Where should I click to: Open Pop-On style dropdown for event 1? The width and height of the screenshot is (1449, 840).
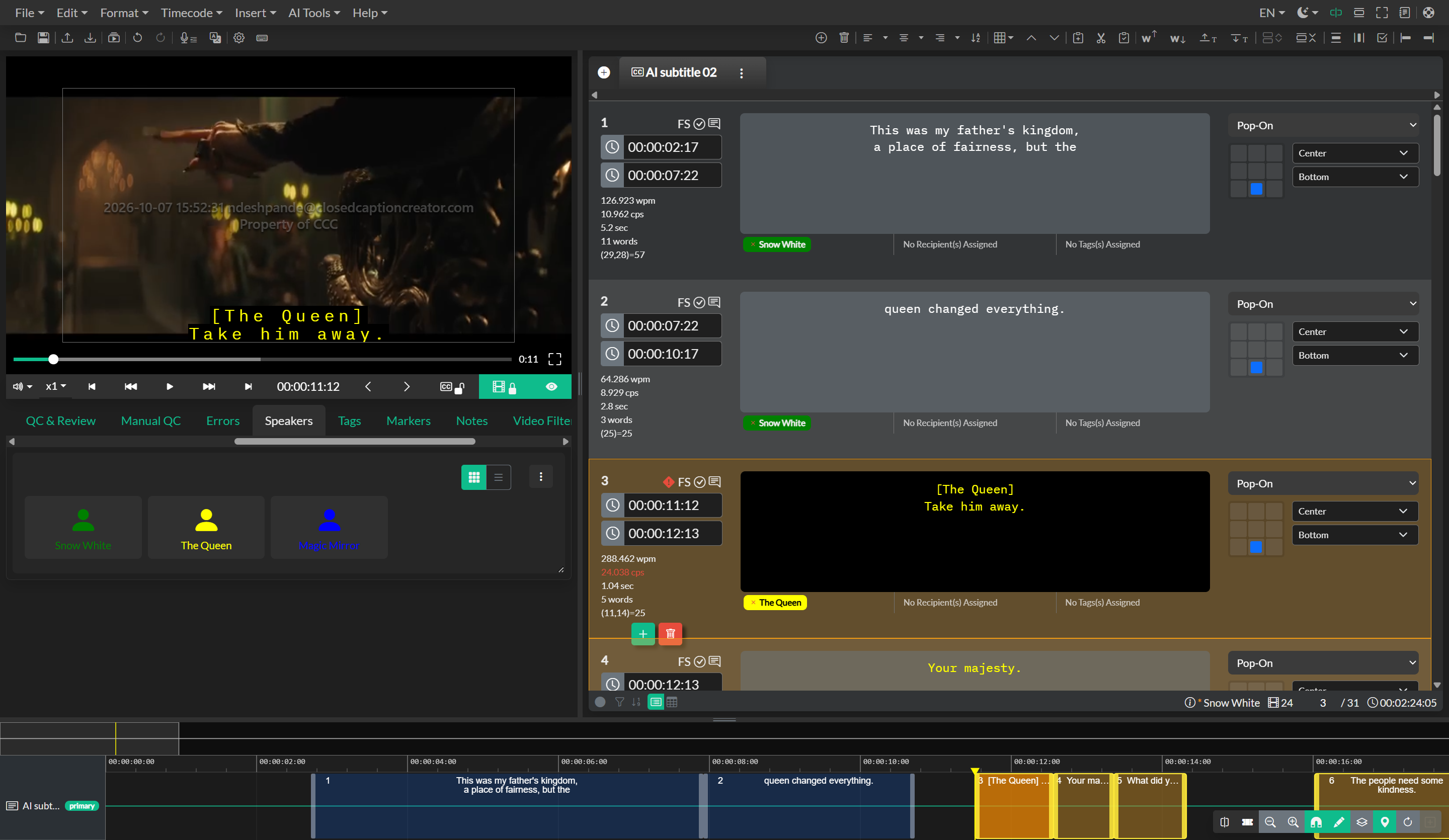1324,125
